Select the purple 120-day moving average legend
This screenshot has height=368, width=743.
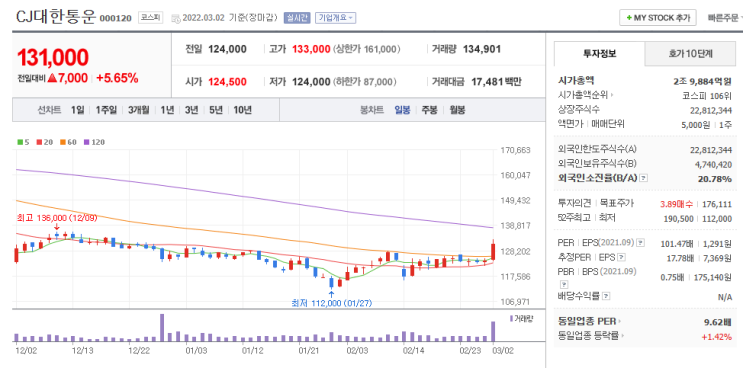coord(94,142)
